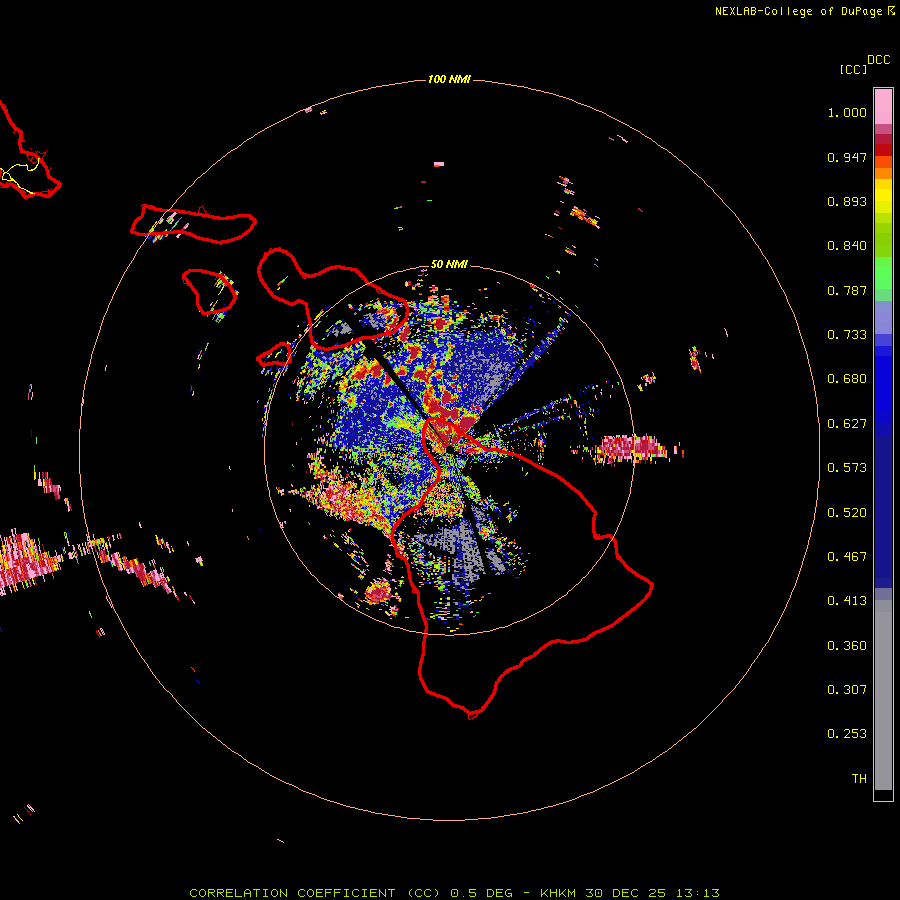
Task: Click the NEXLAB-College of DuPage label
Action: click(x=798, y=11)
